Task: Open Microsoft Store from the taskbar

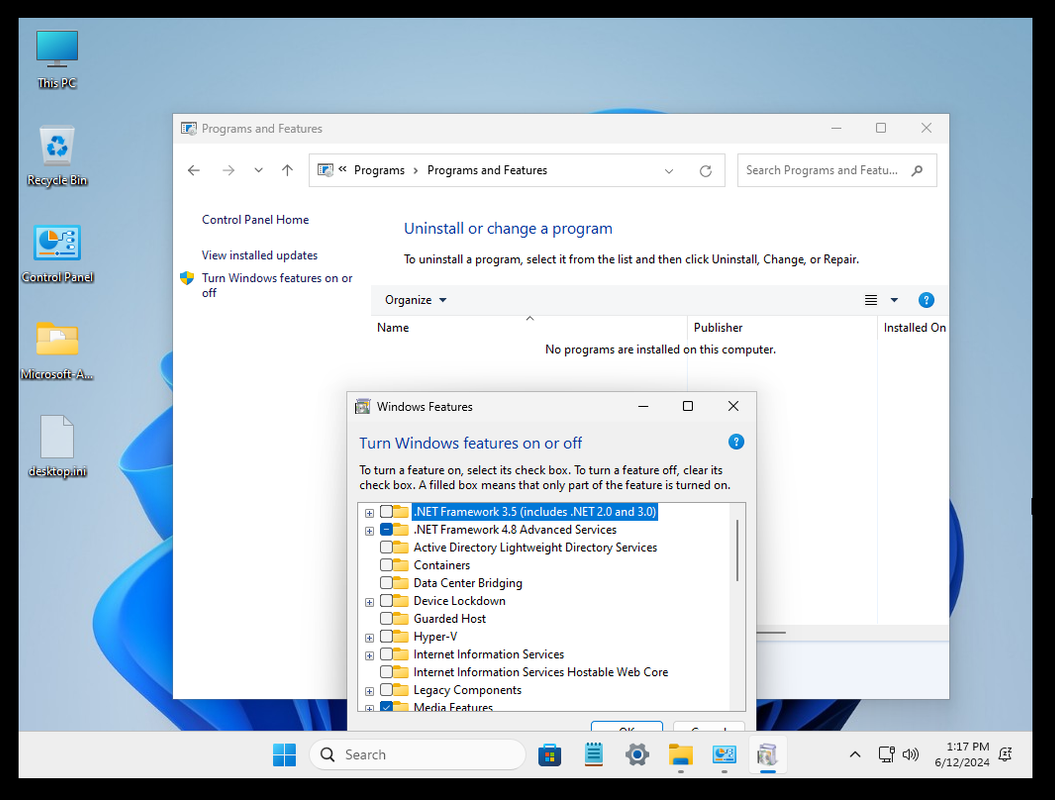Action: 550,755
